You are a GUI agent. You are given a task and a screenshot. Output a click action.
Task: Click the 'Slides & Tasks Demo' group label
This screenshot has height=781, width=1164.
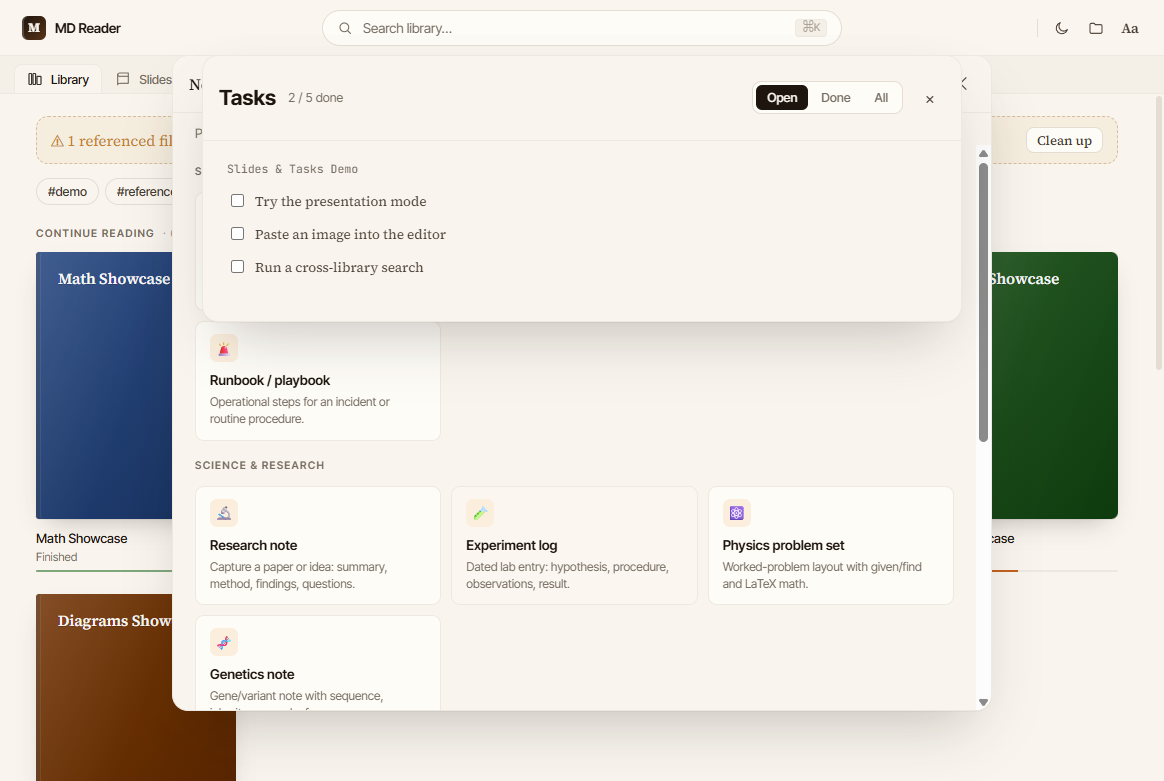292,169
